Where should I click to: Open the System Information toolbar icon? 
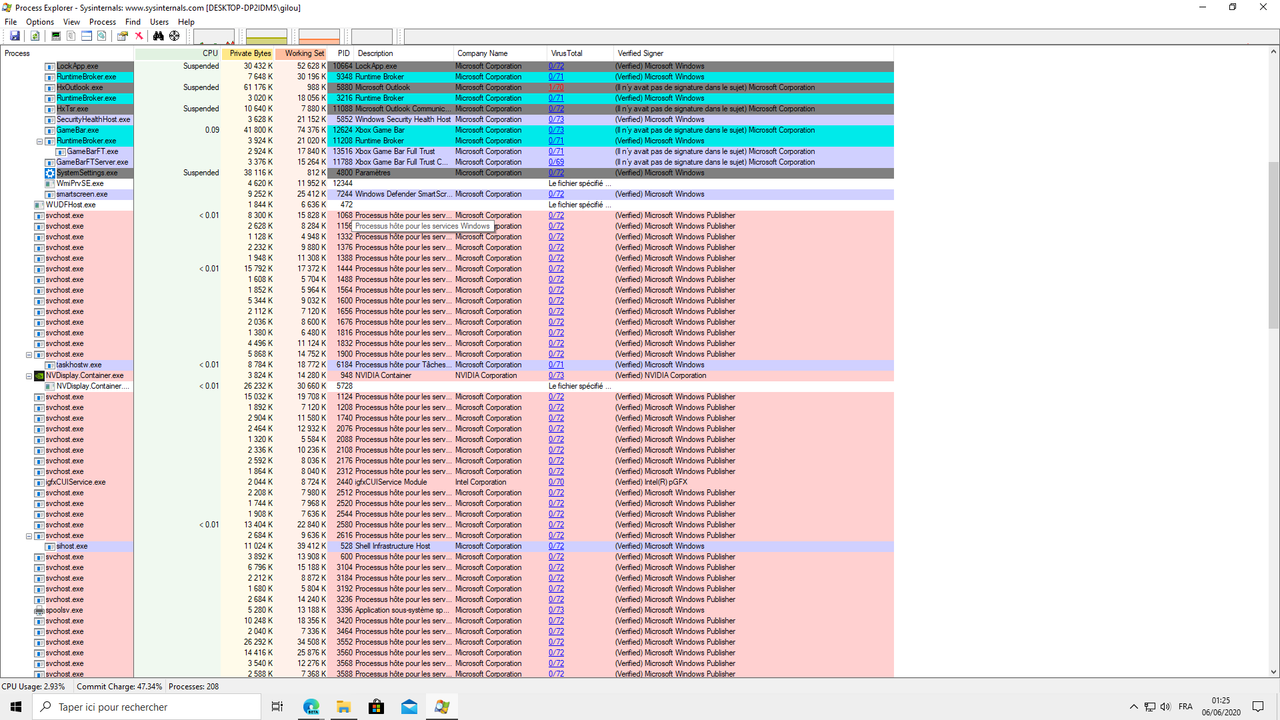pos(56,36)
